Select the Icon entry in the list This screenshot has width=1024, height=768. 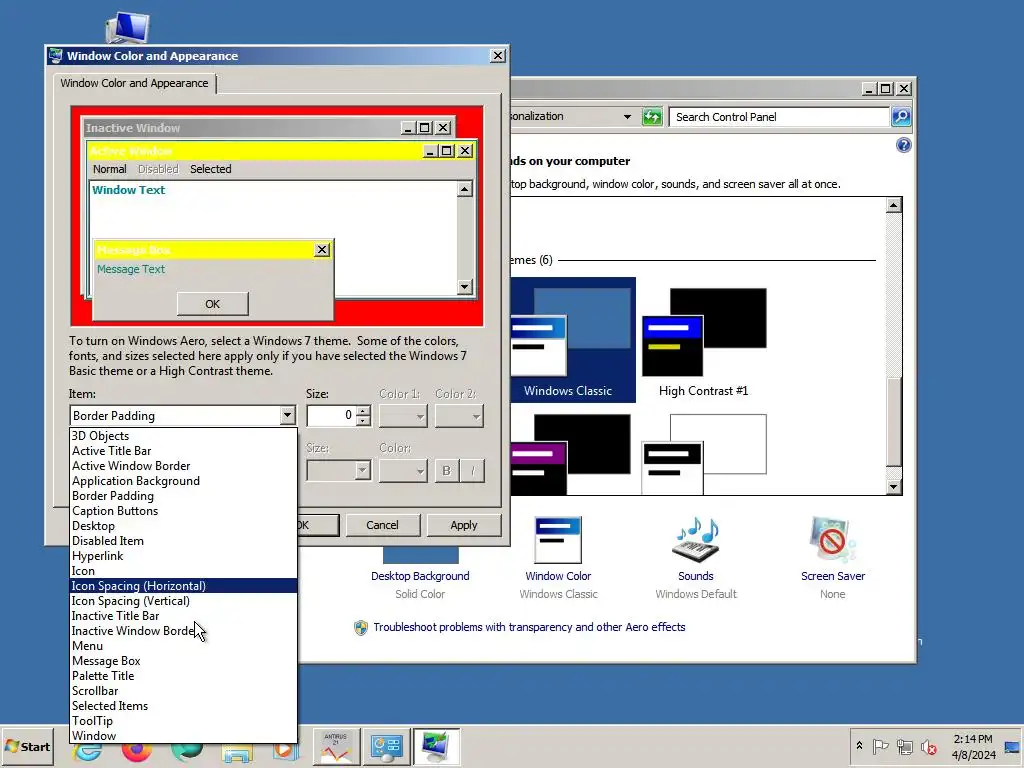pyautogui.click(x=184, y=571)
